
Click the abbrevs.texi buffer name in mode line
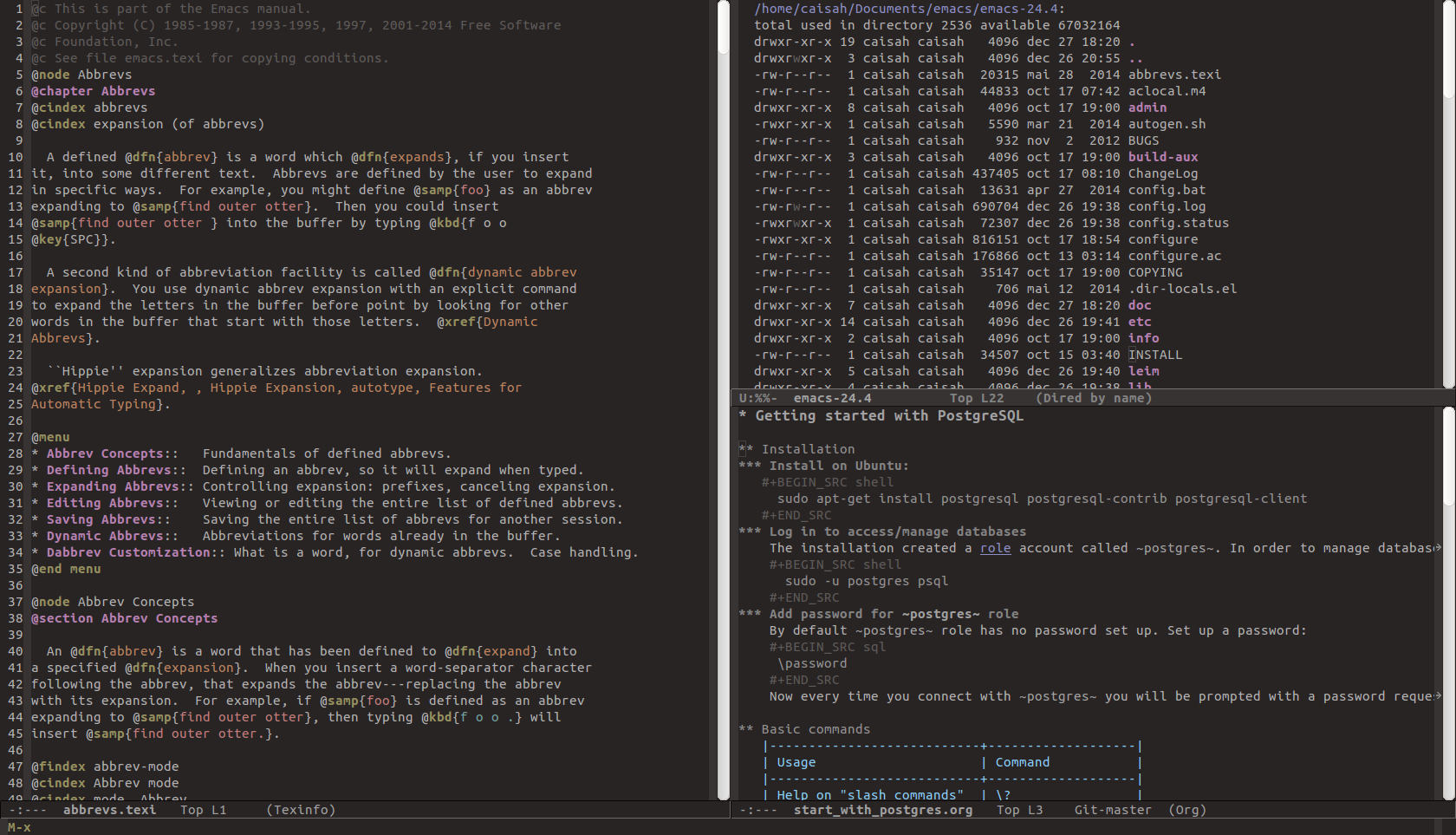tap(109, 810)
